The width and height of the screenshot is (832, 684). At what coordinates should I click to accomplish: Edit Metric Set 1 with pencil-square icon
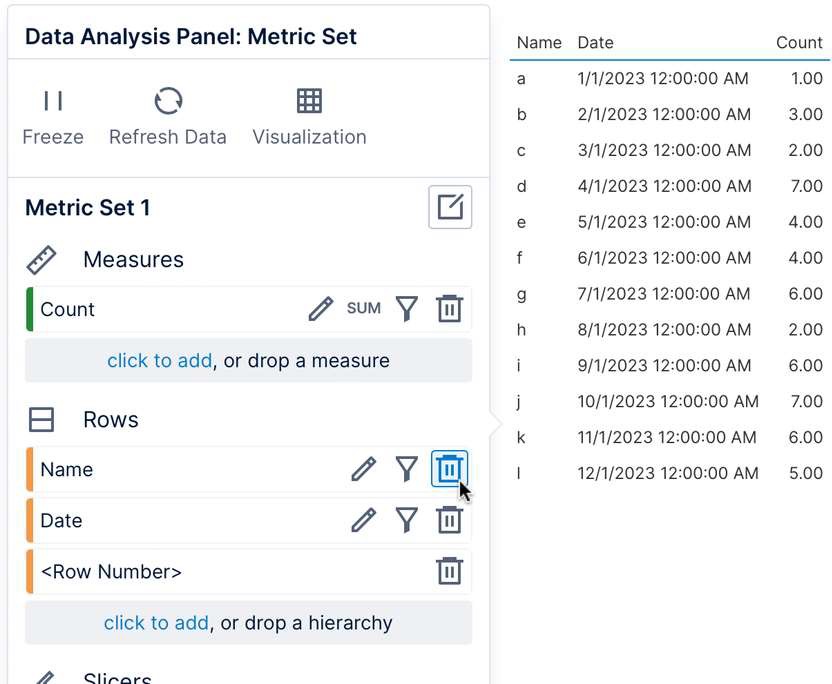pyautogui.click(x=450, y=207)
